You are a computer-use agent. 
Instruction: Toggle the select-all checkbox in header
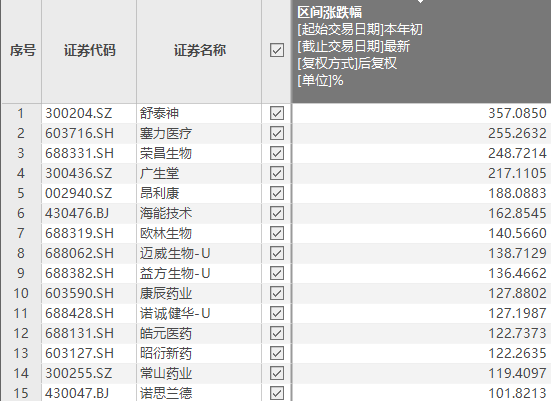pos(277,50)
